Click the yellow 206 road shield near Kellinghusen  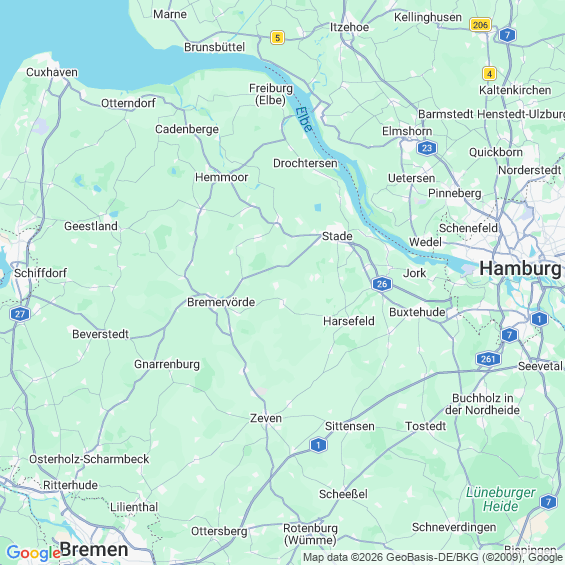480,25
